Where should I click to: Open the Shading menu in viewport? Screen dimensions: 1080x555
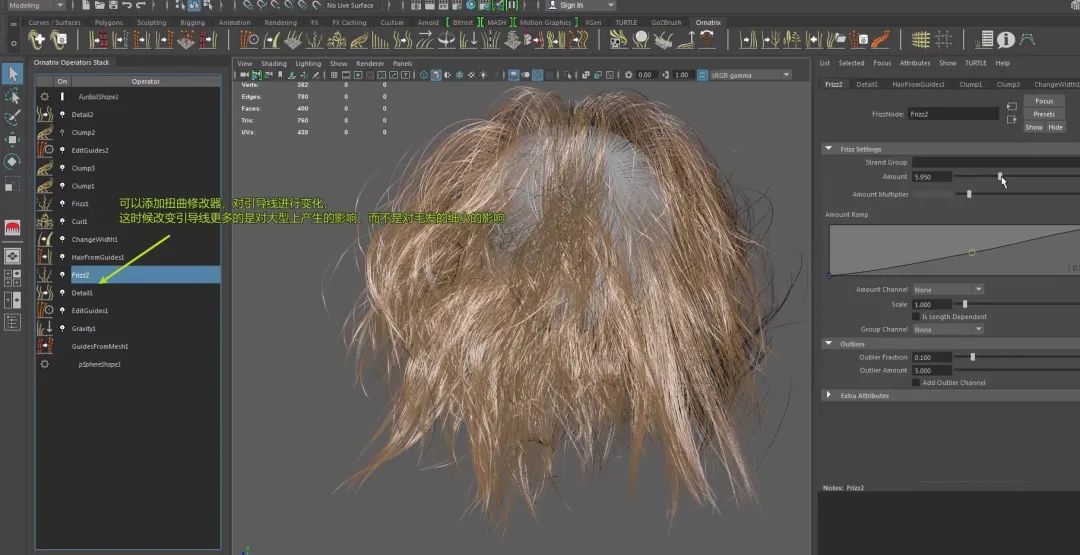pos(273,63)
